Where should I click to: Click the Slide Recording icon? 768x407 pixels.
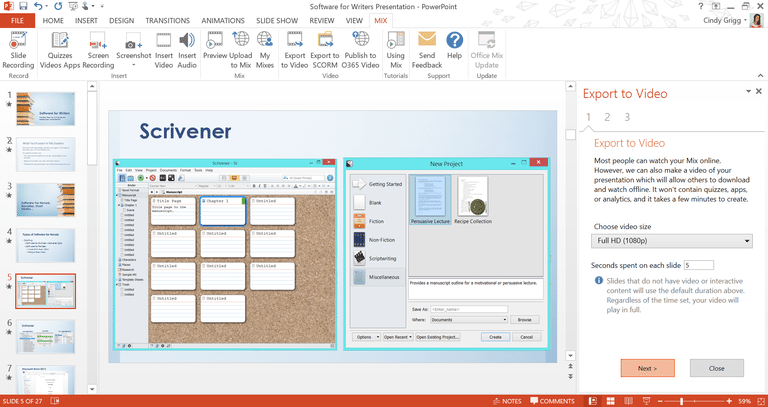click(x=19, y=40)
